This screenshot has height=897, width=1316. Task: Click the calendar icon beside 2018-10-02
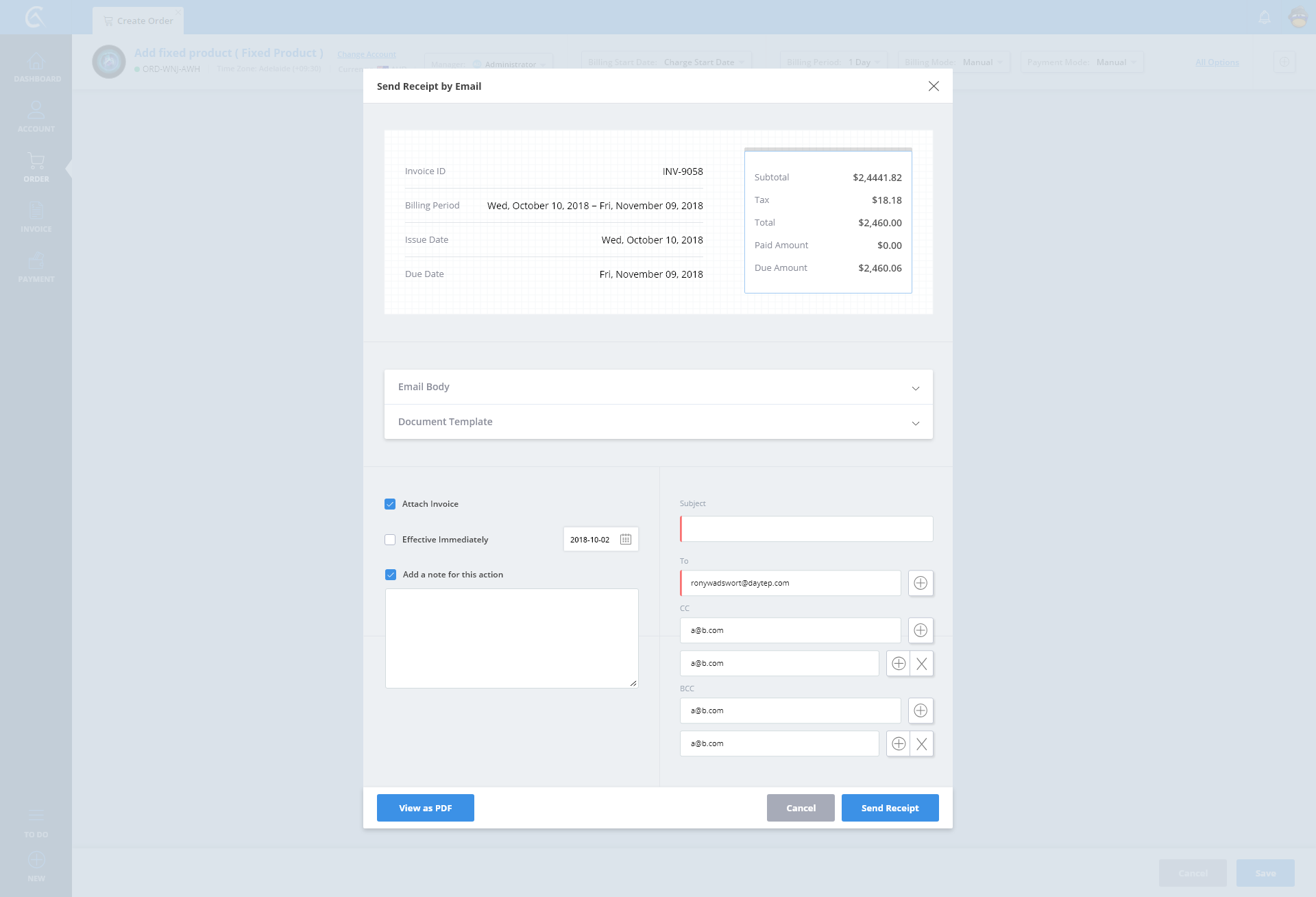coord(625,540)
